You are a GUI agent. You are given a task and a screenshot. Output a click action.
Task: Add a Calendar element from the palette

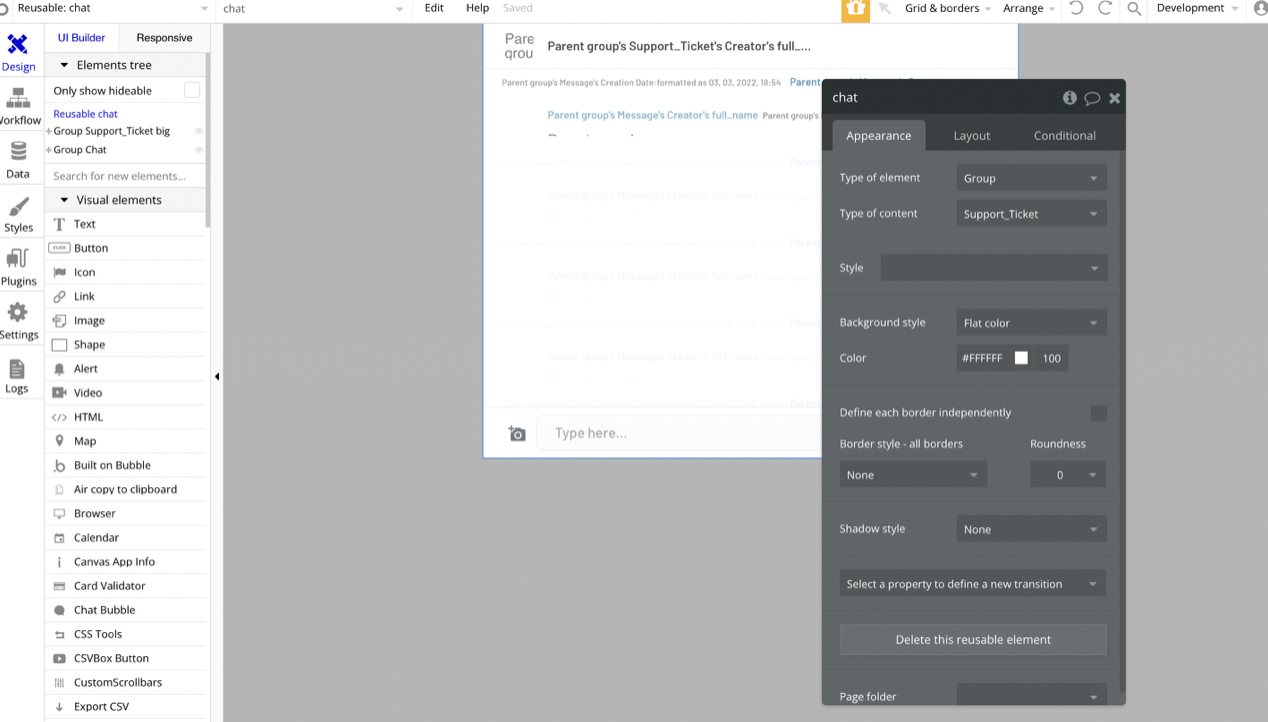point(126,537)
